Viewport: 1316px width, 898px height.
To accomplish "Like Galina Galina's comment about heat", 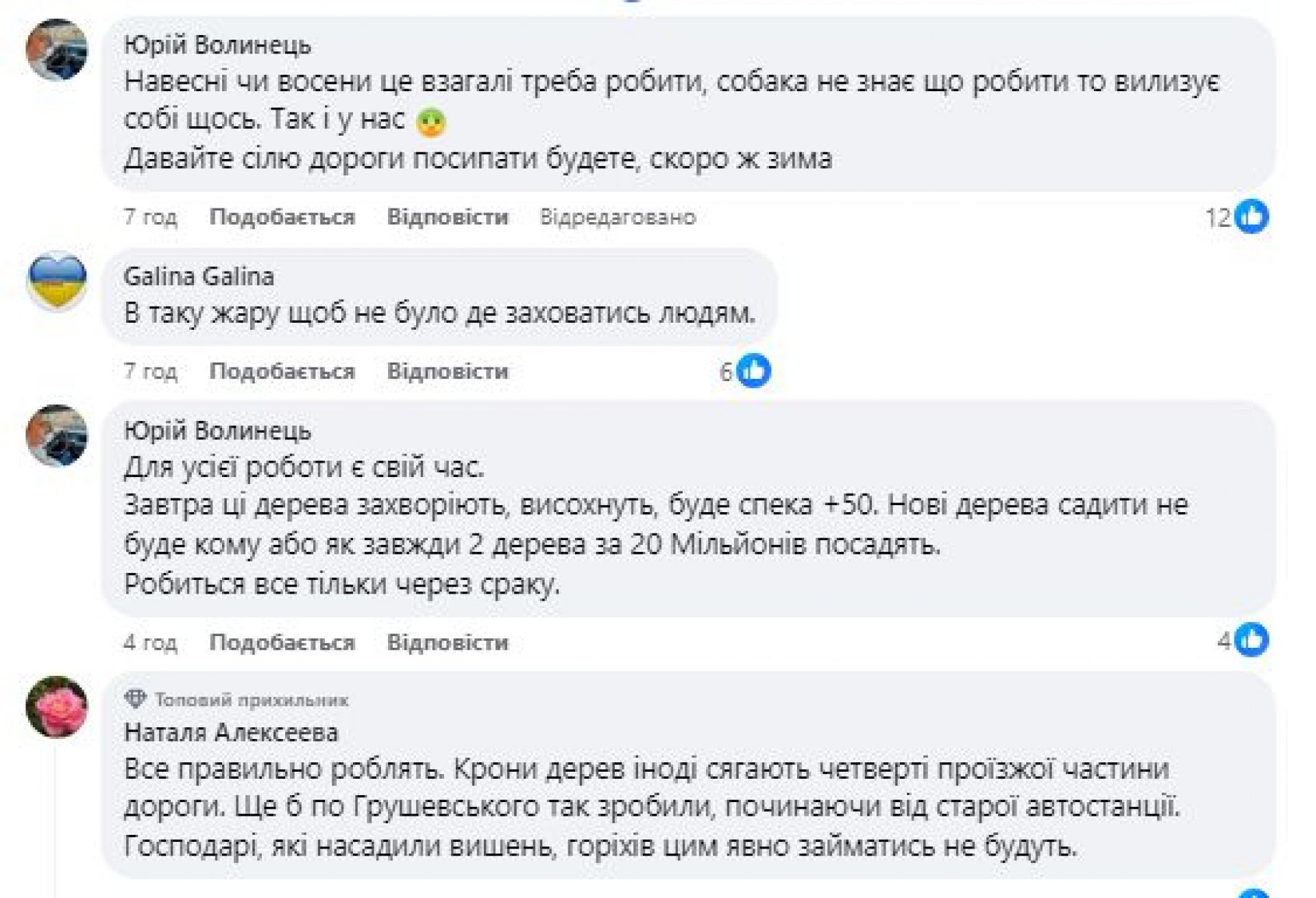I will click(282, 371).
